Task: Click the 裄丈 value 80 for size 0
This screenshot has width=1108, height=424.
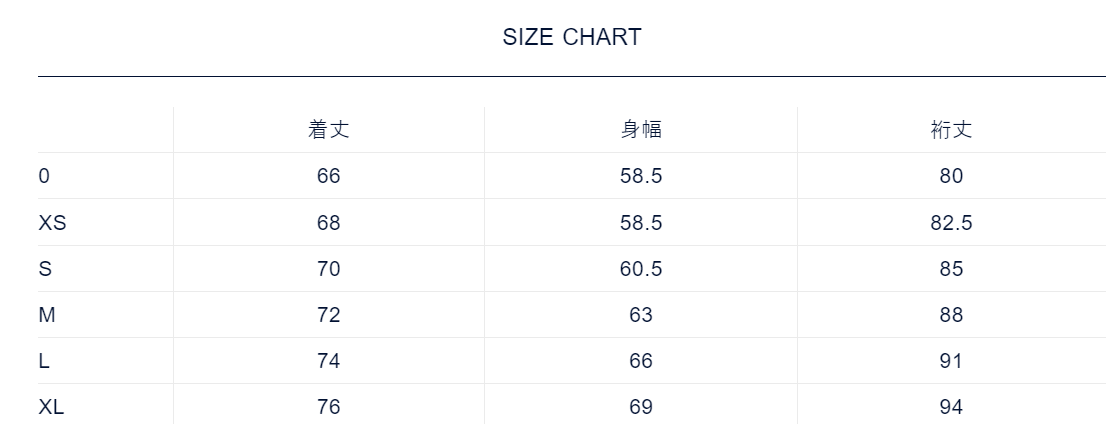Action: click(951, 176)
